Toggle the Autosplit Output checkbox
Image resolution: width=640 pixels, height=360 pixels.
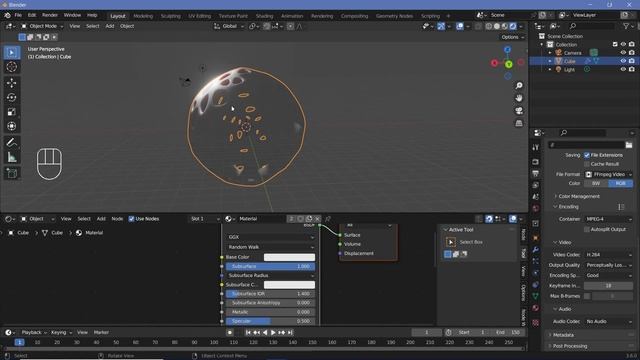[x=587, y=229]
